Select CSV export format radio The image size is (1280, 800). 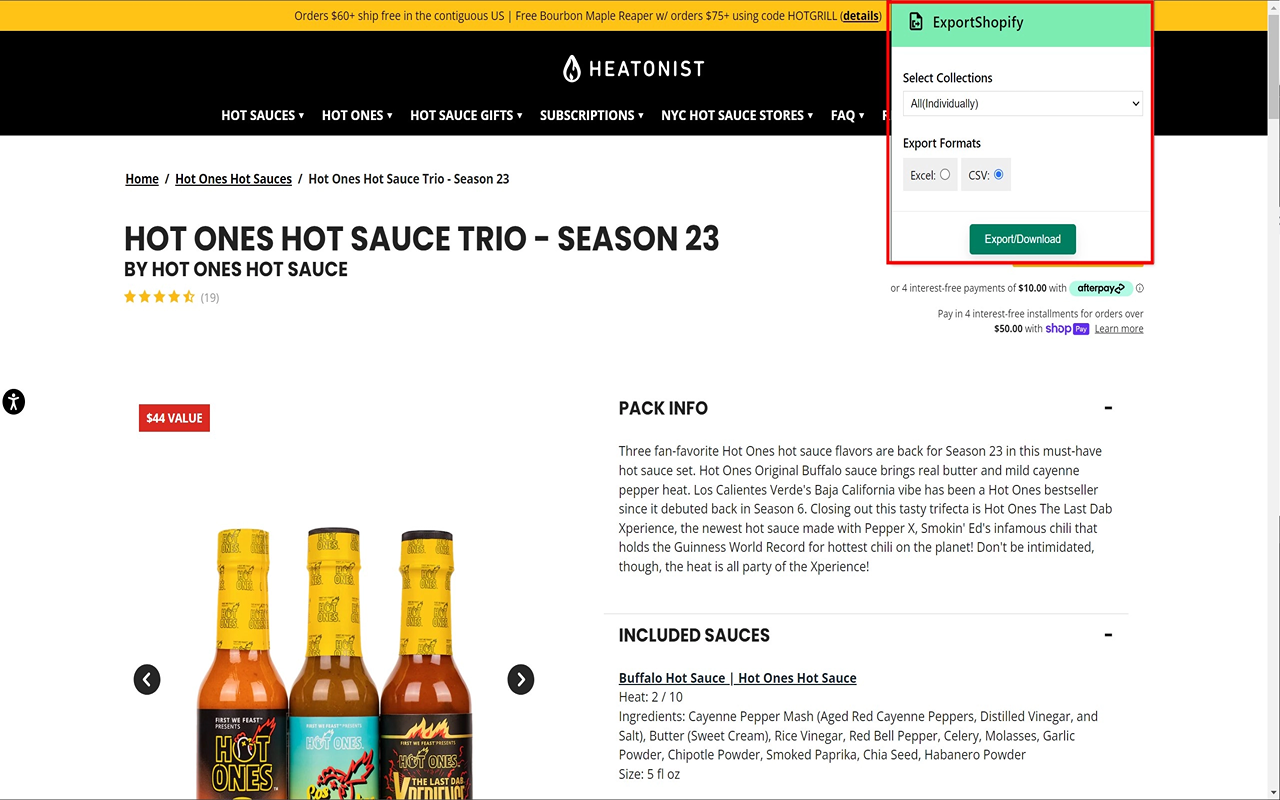(x=998, y=175)
